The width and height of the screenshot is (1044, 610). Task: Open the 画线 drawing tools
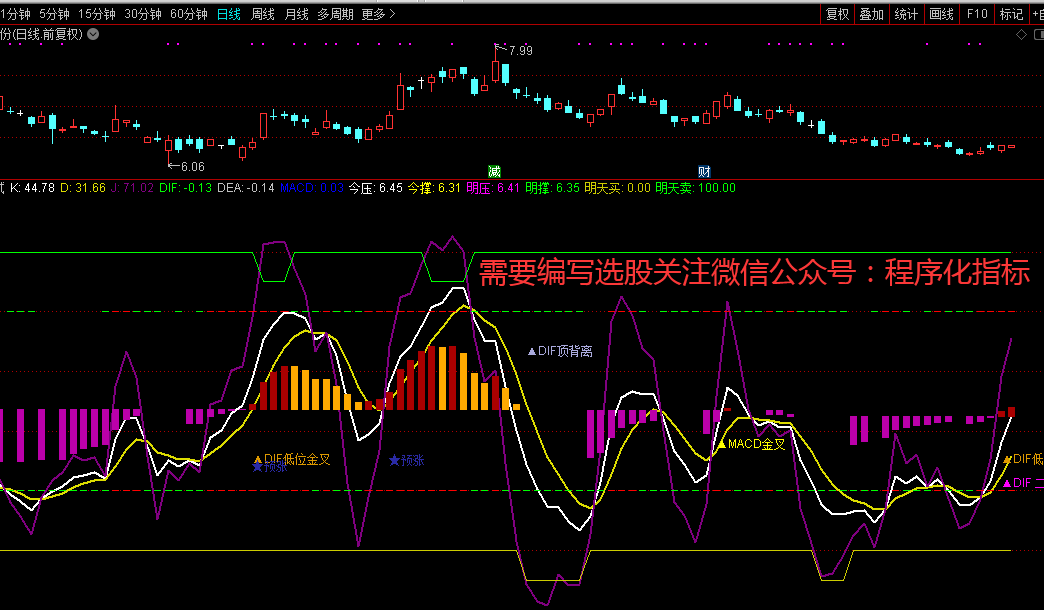point(941,14)
